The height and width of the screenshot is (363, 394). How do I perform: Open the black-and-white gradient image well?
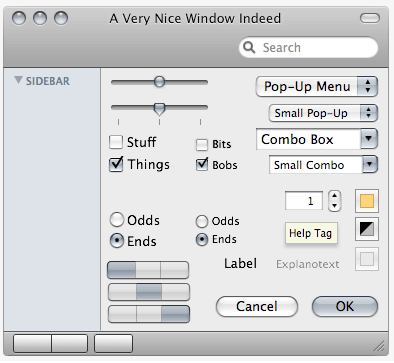point(367,229)
